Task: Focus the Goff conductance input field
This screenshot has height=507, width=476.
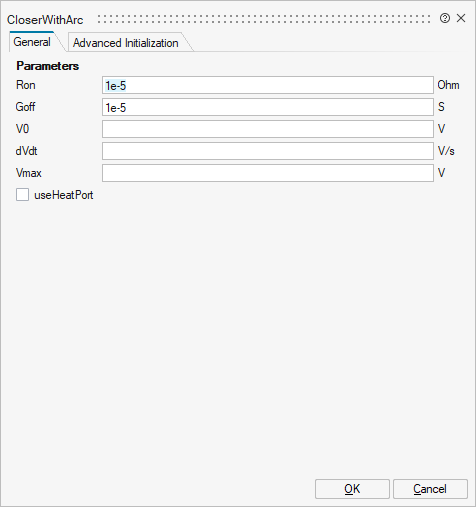Action: coord(268,107)
